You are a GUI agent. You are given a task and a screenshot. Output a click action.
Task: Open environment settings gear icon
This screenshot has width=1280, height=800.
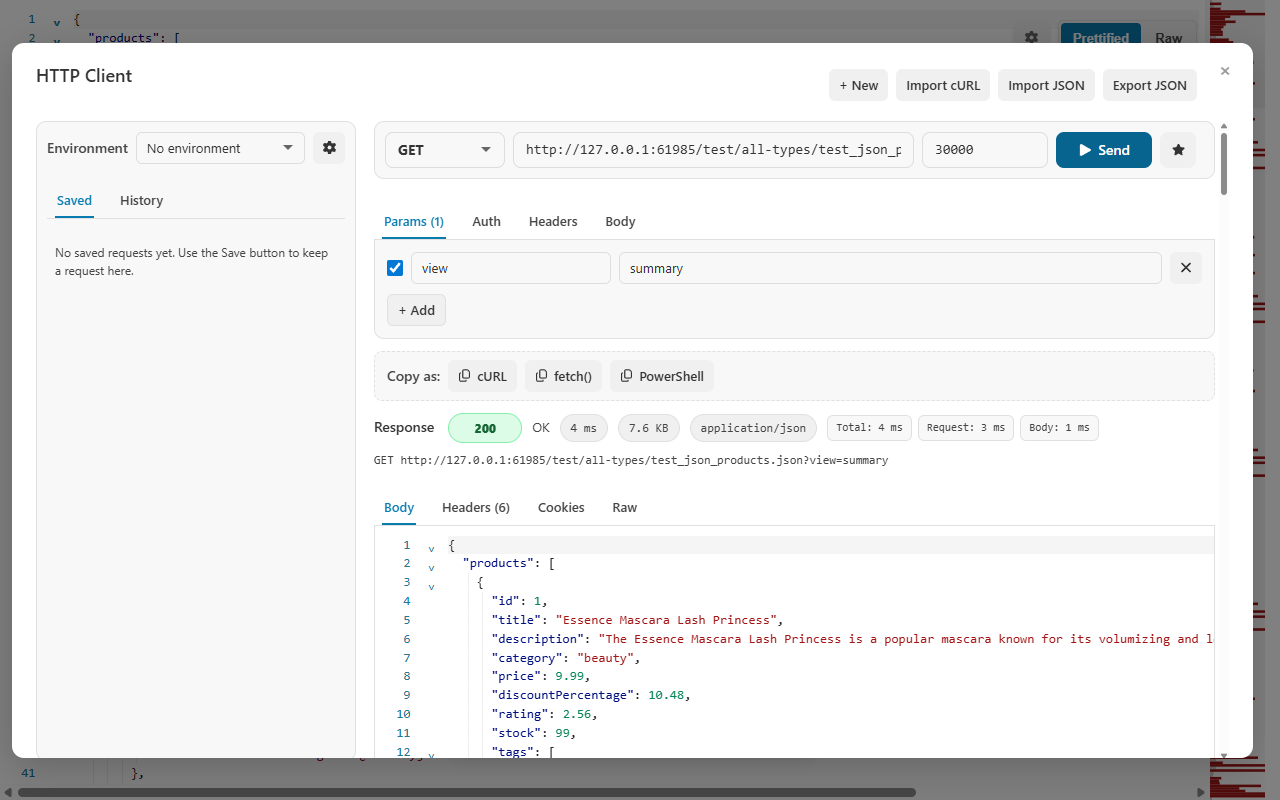click(329, 148)
